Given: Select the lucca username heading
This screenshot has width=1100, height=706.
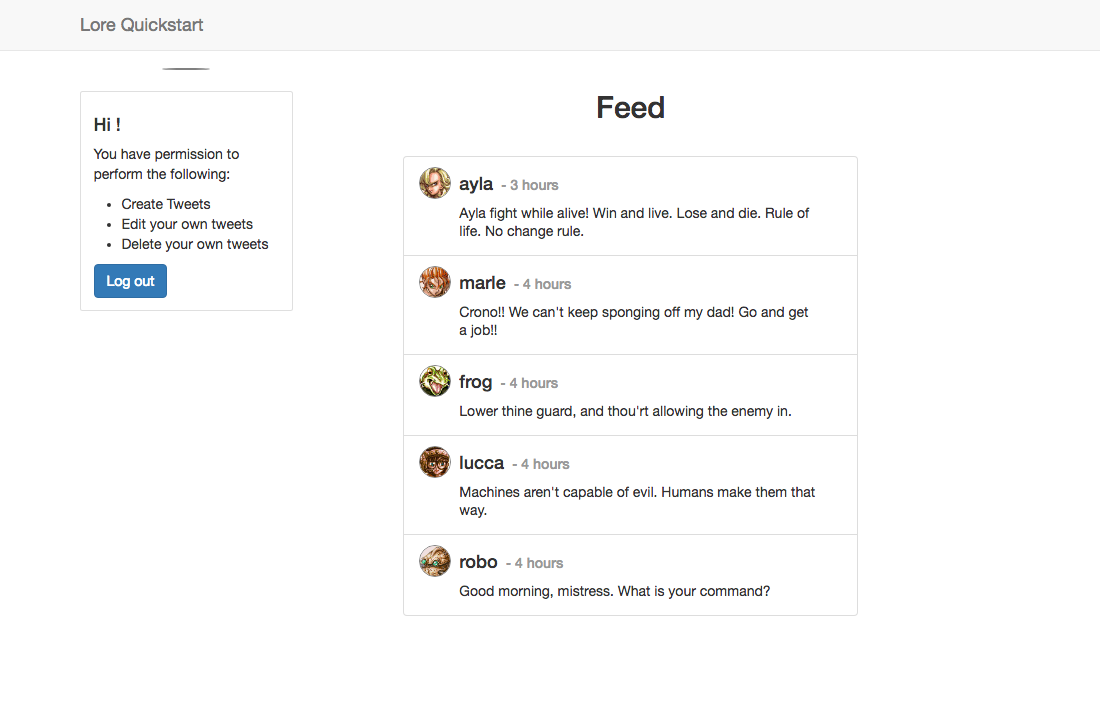Looking at the screenshot, I should (481, 463).
